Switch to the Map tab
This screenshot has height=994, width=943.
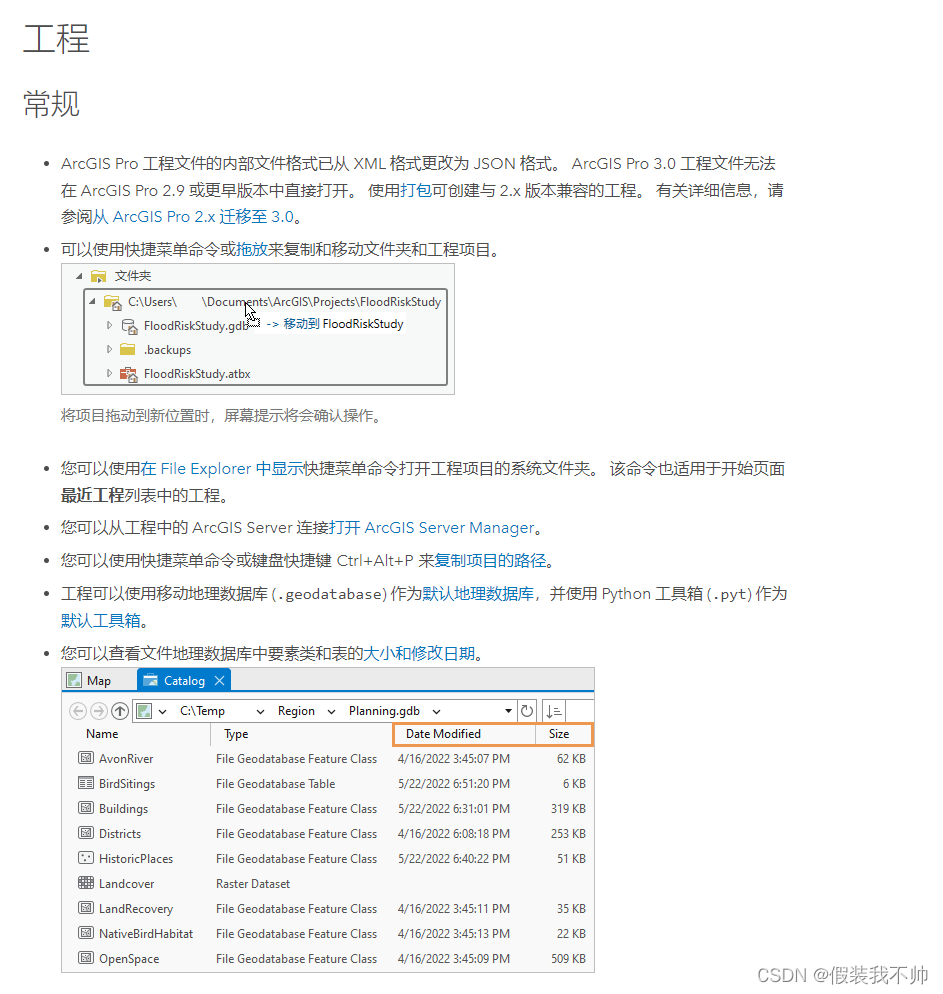[x=99, y=680]
